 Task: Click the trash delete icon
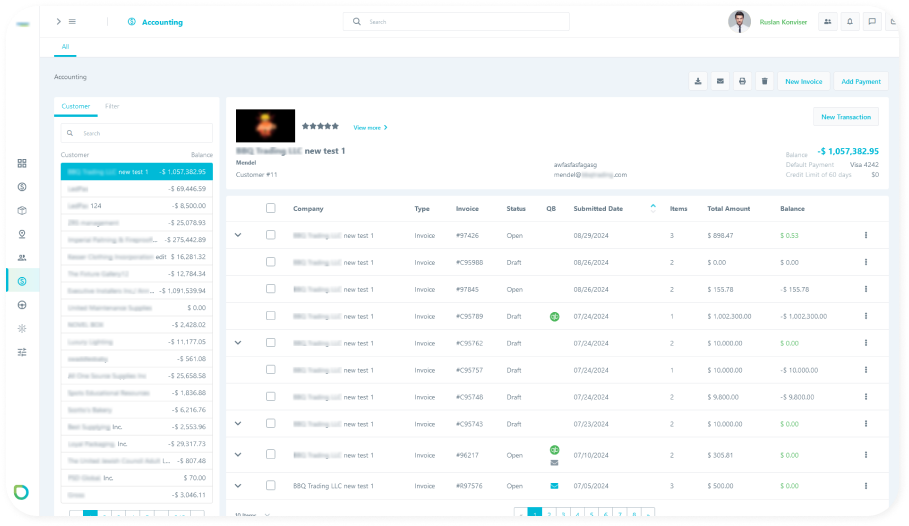(x=764, y=81)
